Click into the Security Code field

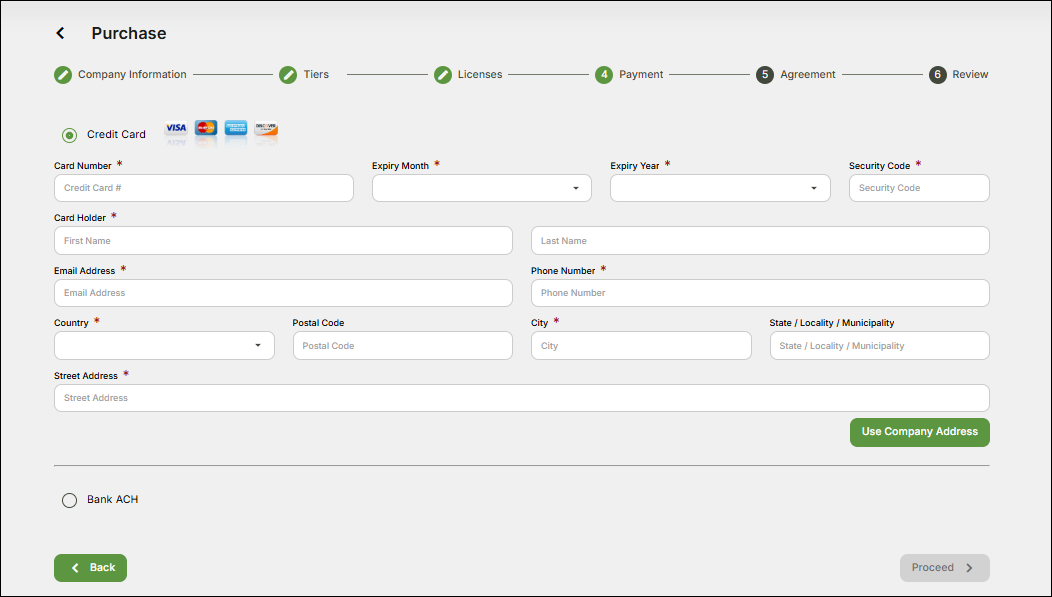tap(918, 188)
